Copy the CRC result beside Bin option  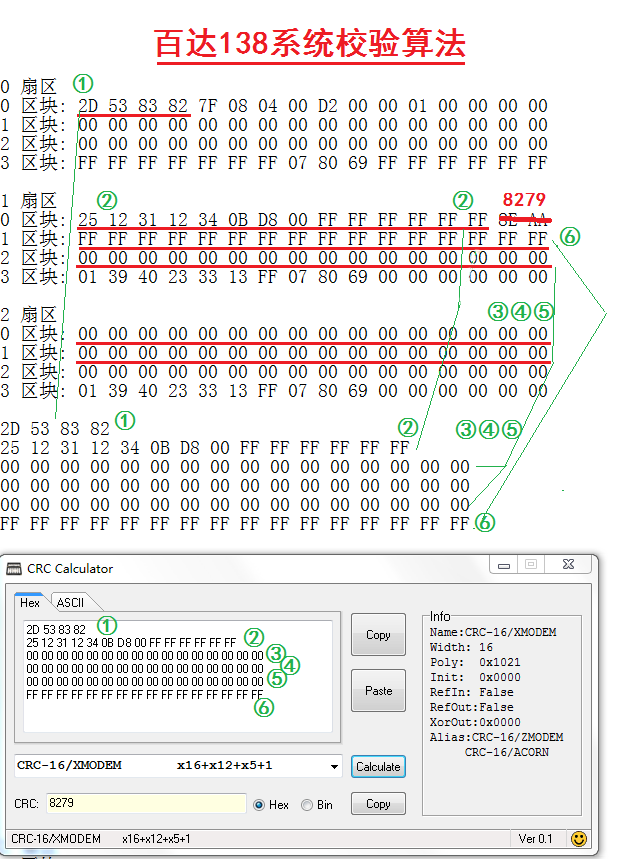tap(378, 804)
